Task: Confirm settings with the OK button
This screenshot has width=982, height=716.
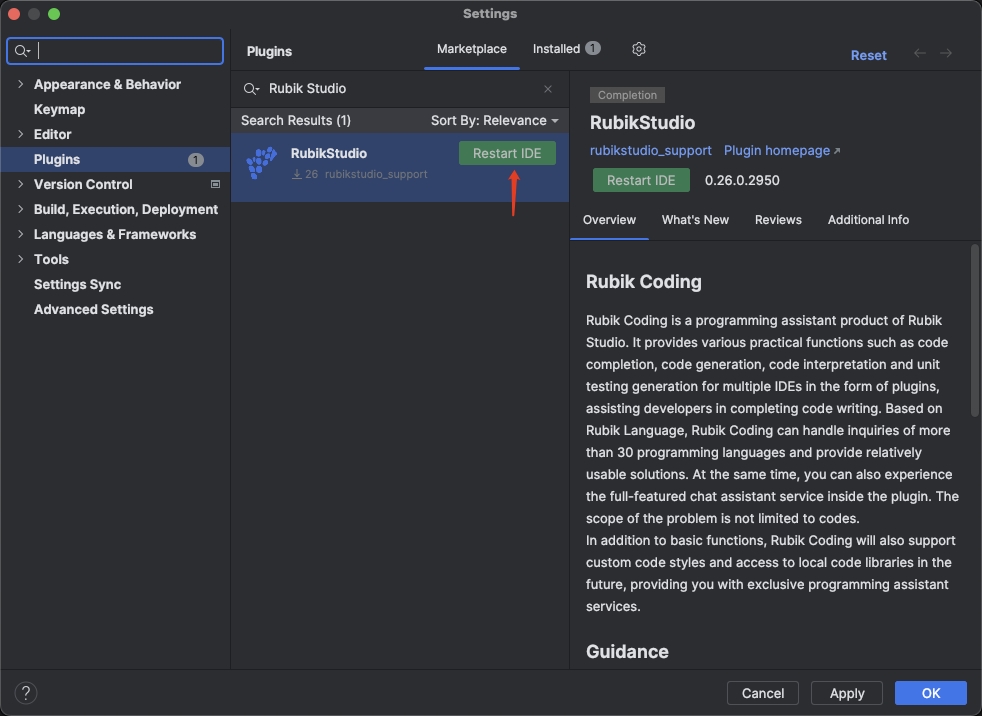Action: (x=931, y=693)
